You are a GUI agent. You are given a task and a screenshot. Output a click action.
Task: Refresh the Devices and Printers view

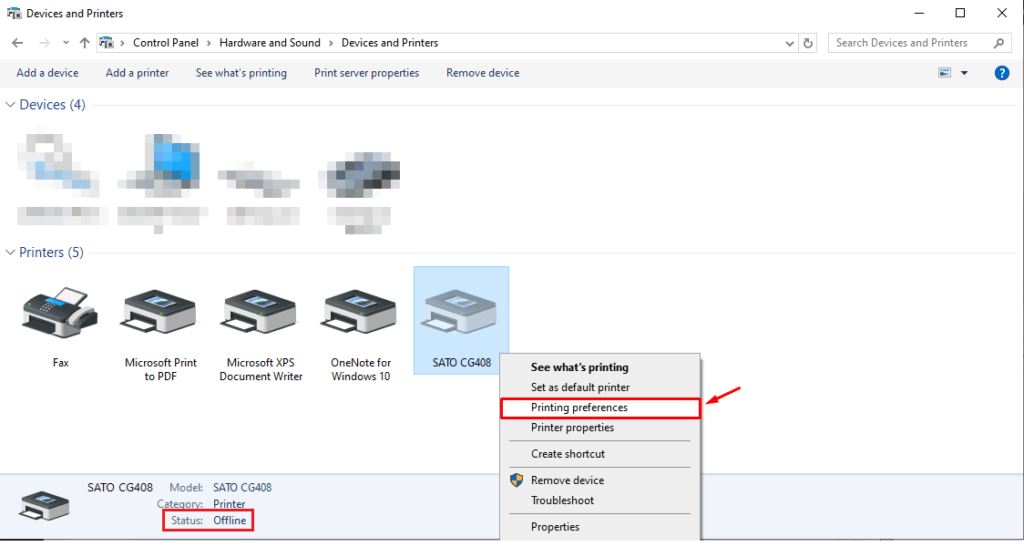808,43
